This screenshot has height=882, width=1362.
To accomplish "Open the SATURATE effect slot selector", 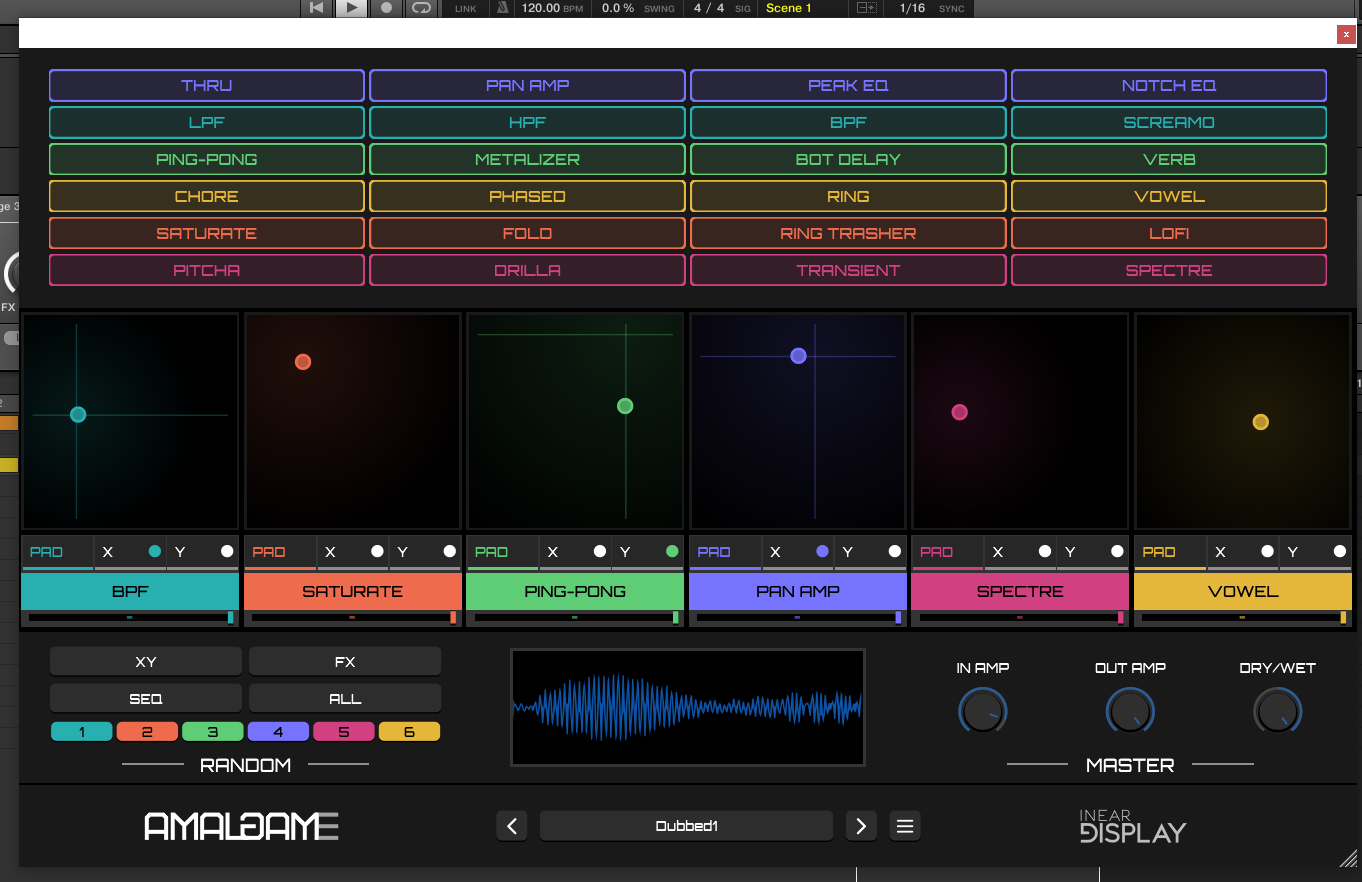I will pyautogui.click(x=352, y=591).
